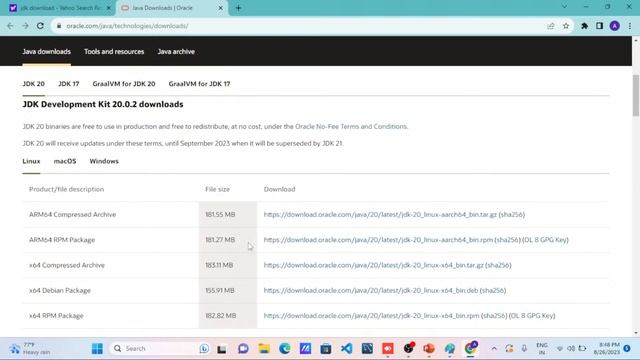The image size is (640, 360).
Task: Open the Chrome profile avatar
Action: point(615,26)
